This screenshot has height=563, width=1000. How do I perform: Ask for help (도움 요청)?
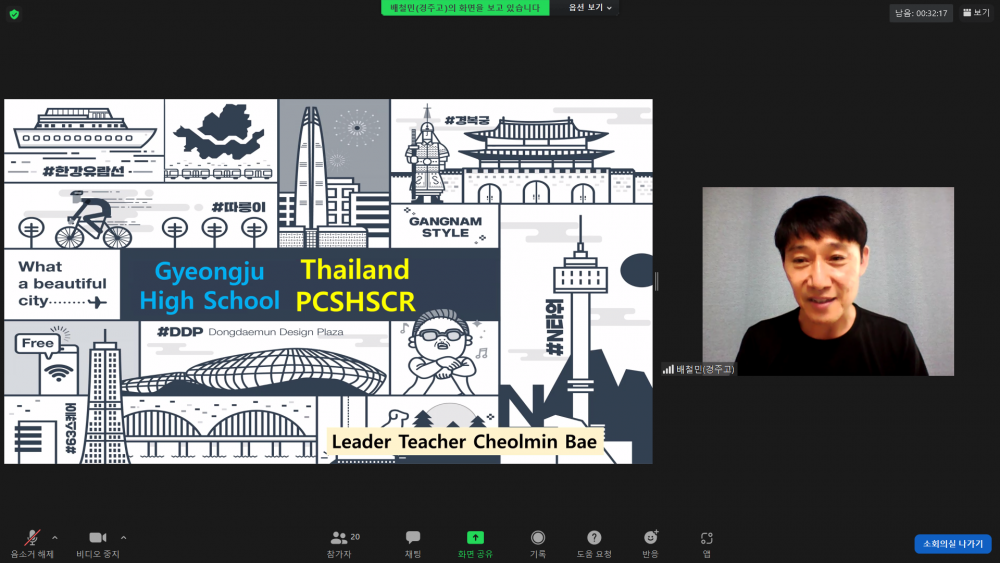tap(594, 545)
